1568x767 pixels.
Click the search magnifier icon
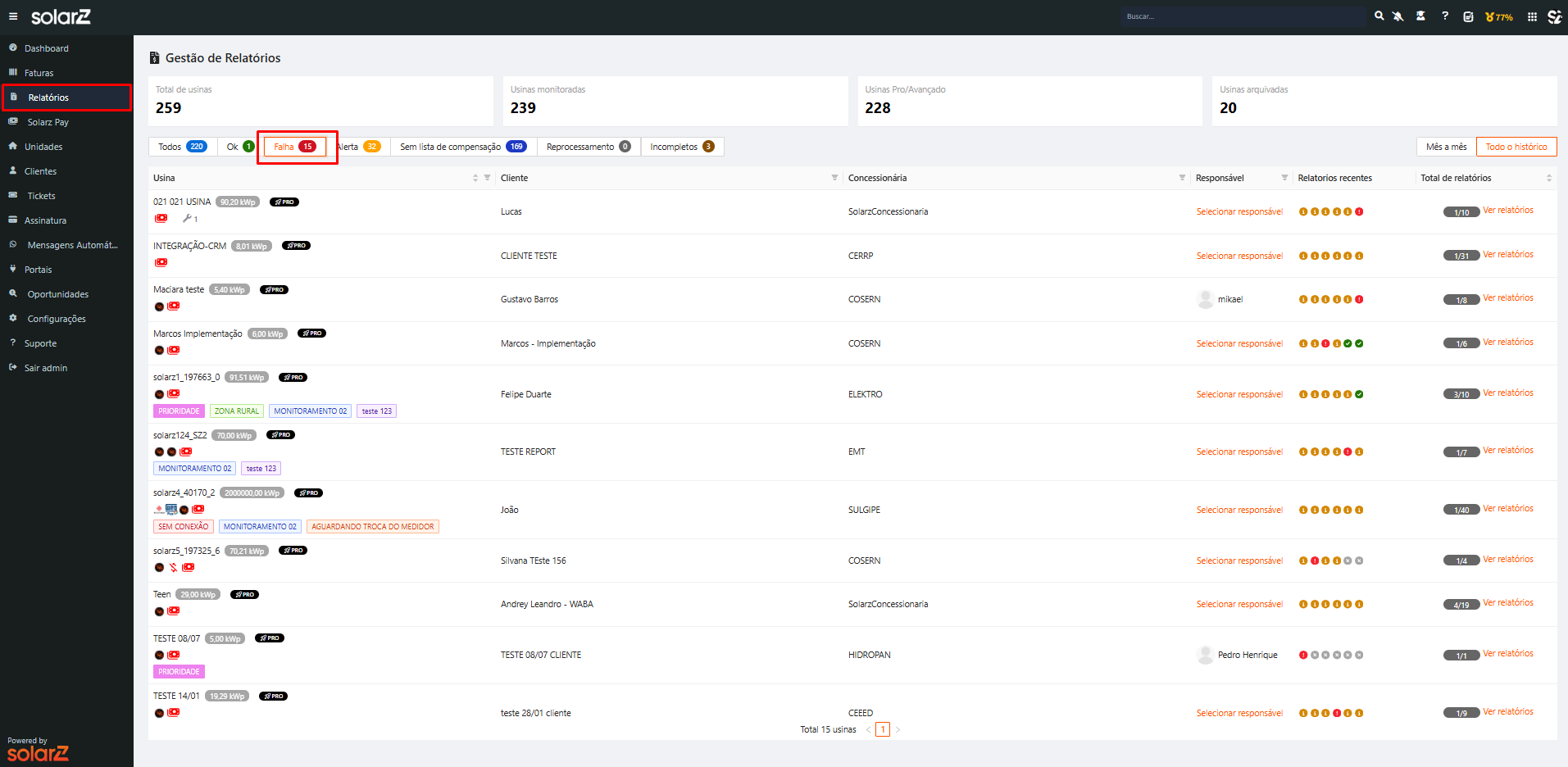[1379, 16]
